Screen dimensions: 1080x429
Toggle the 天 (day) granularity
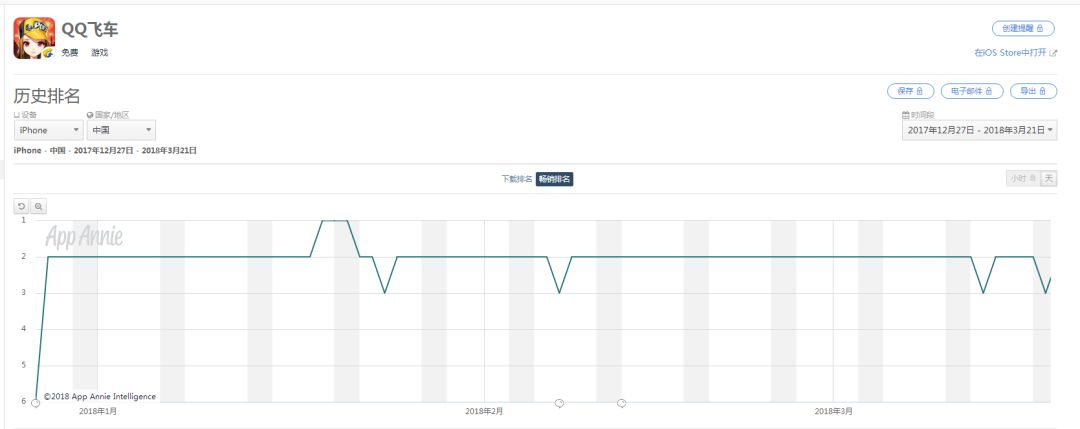(x=1048, y=178)
